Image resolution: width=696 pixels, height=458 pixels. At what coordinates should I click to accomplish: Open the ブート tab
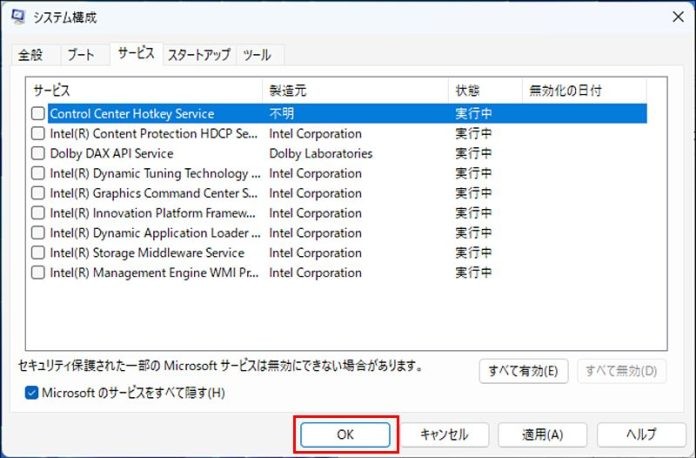tap(80, 55)
